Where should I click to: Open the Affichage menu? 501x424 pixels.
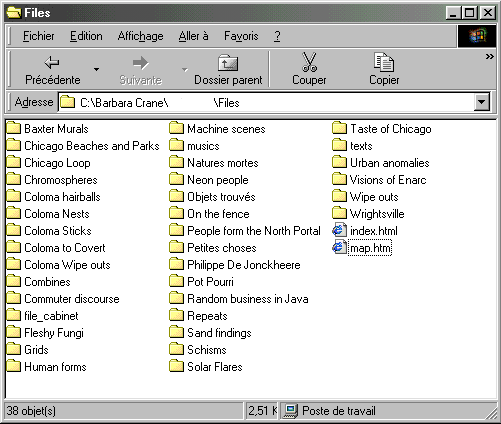pos(140,36)
